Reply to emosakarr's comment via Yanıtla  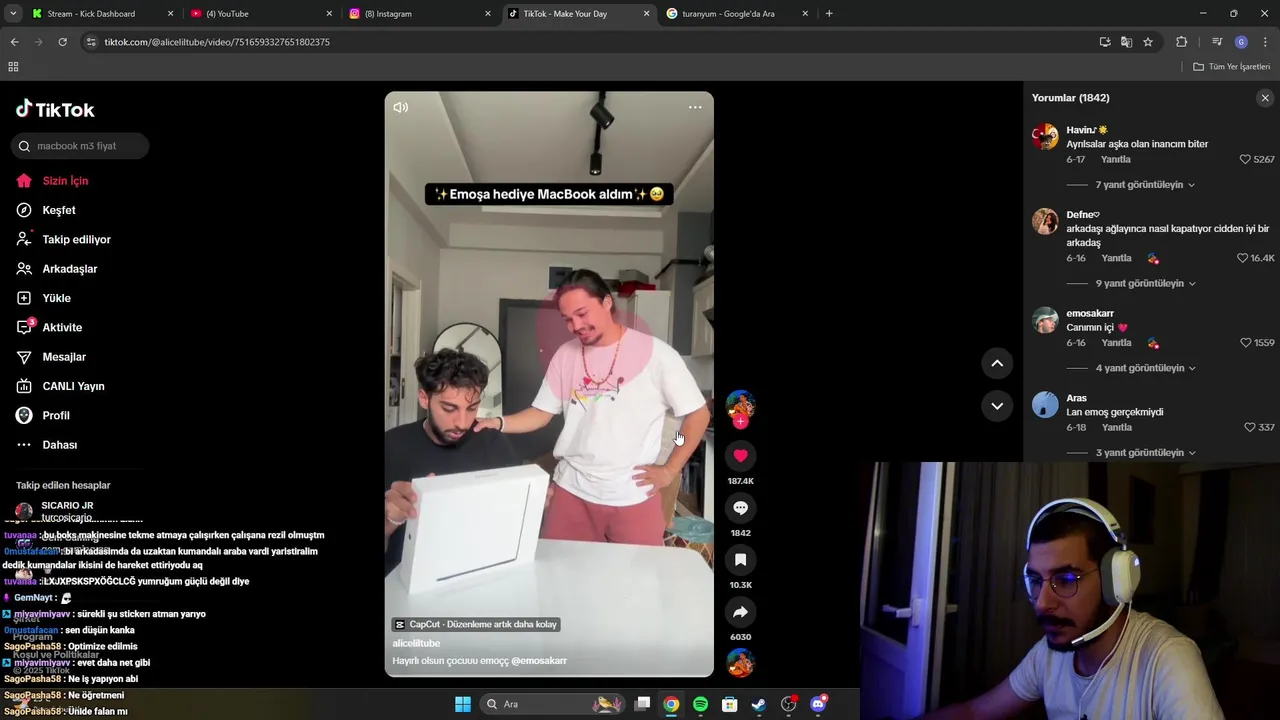coord(1116,343)
